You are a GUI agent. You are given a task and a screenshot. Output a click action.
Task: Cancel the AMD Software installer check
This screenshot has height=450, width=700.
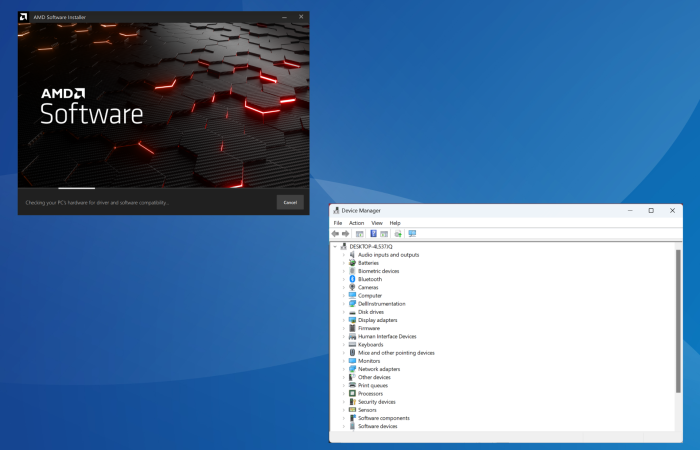(290, 202)
